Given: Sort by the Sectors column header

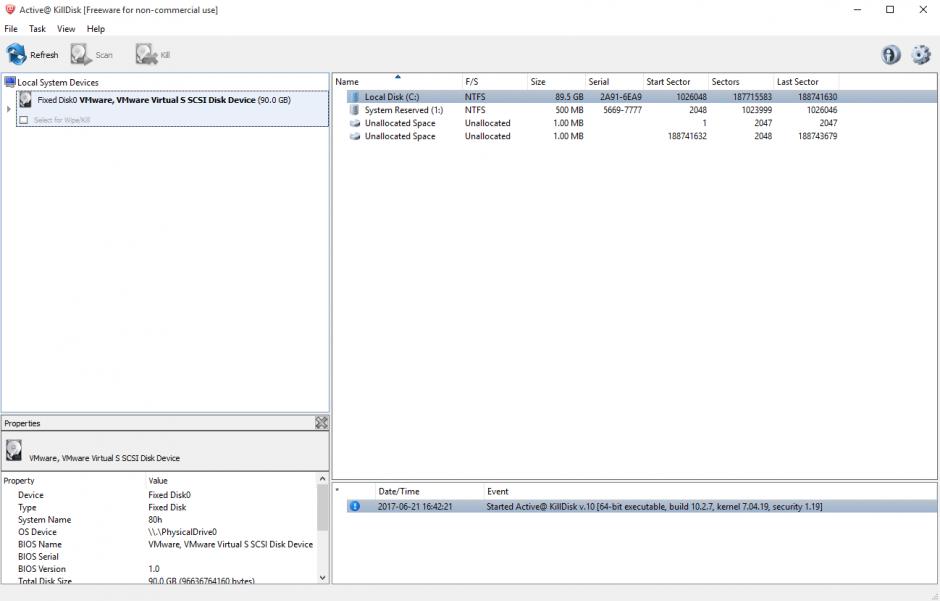Looking at the screenshot, I should pyautogui.click(x=741, y=81).
